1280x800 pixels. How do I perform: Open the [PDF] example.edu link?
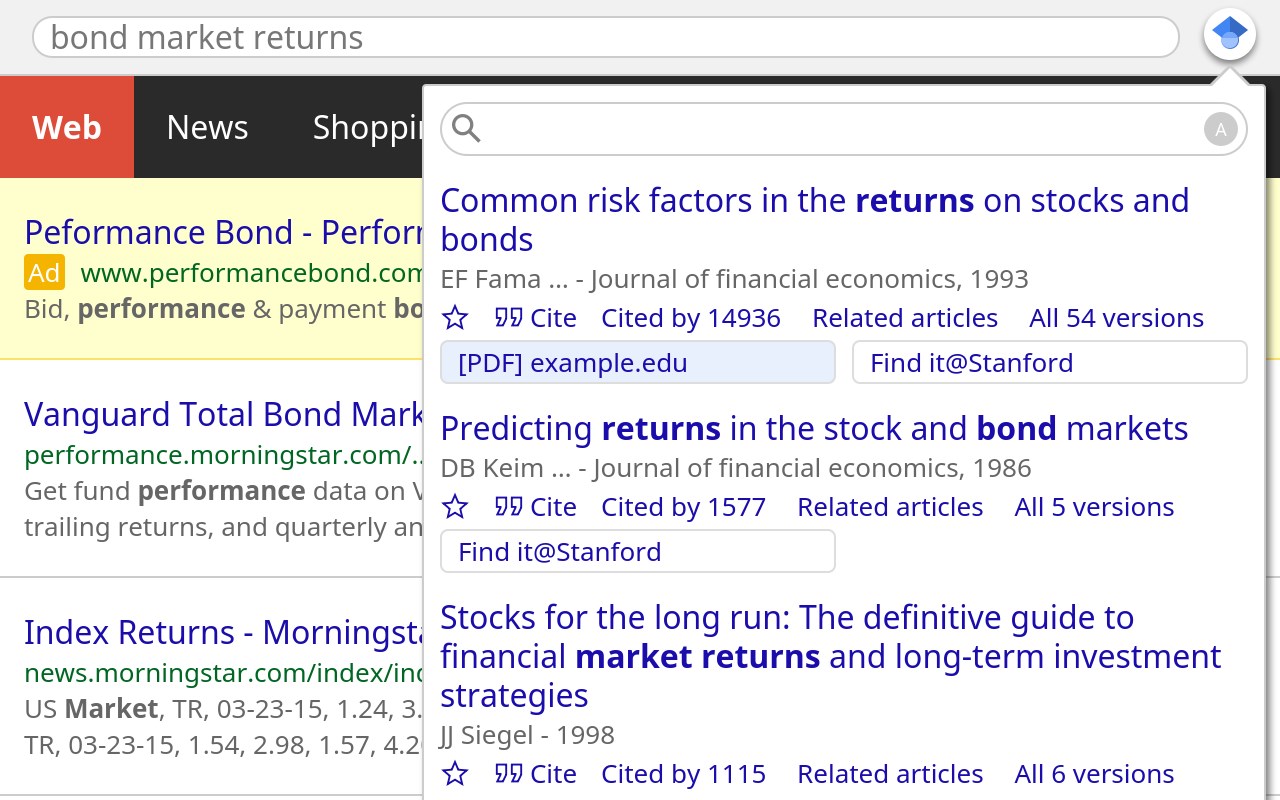tap(638, 362)
